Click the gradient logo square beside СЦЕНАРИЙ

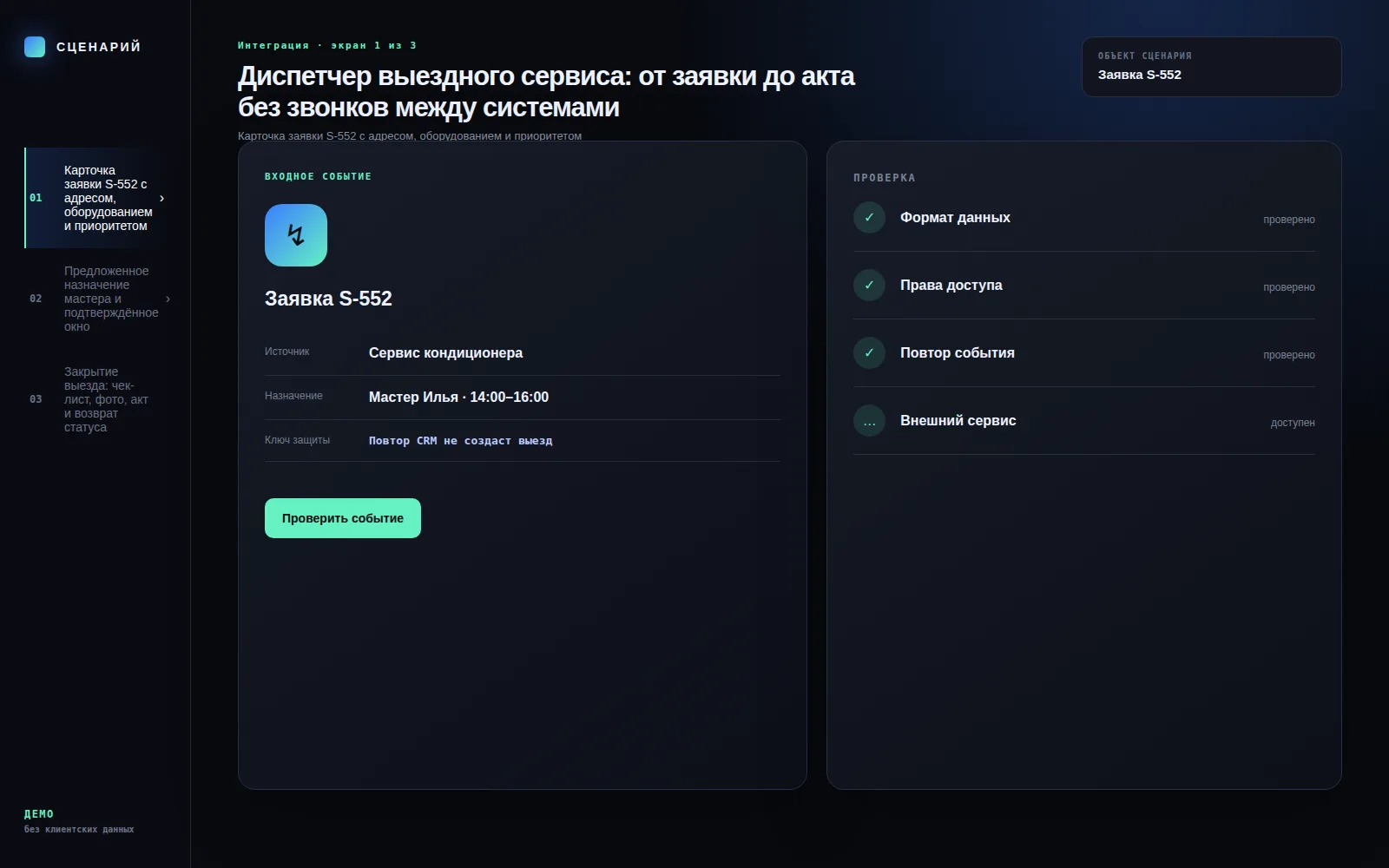(x=35, y=47)
